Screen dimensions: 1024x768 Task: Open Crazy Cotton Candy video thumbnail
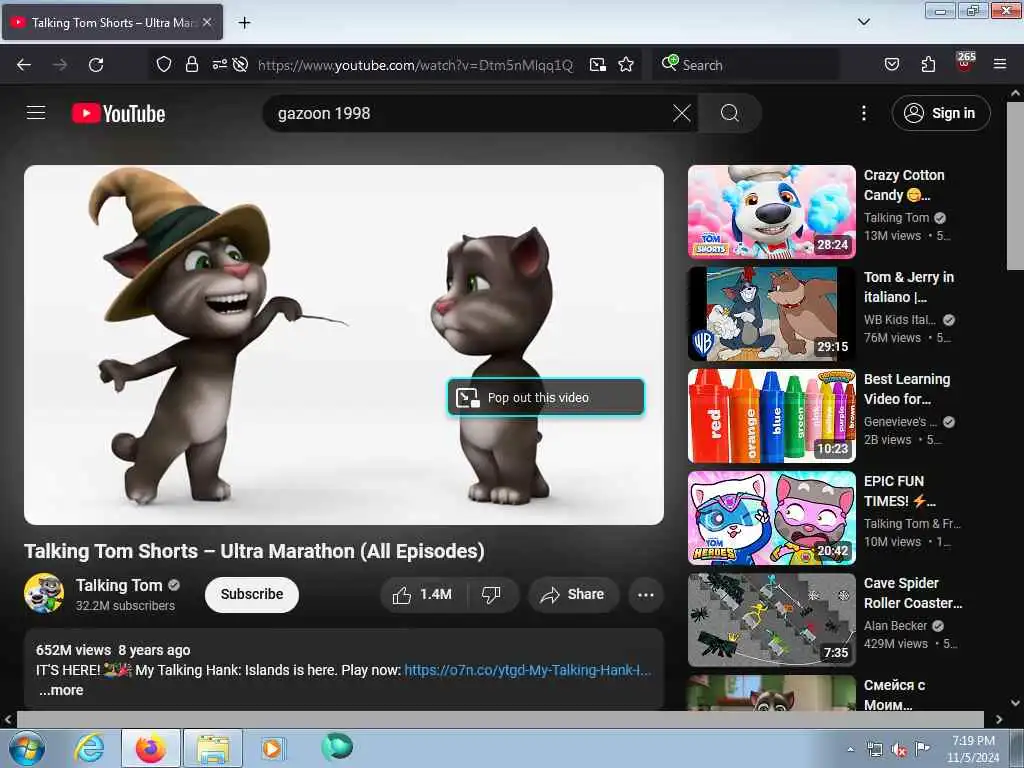click(x=771, y=212)
